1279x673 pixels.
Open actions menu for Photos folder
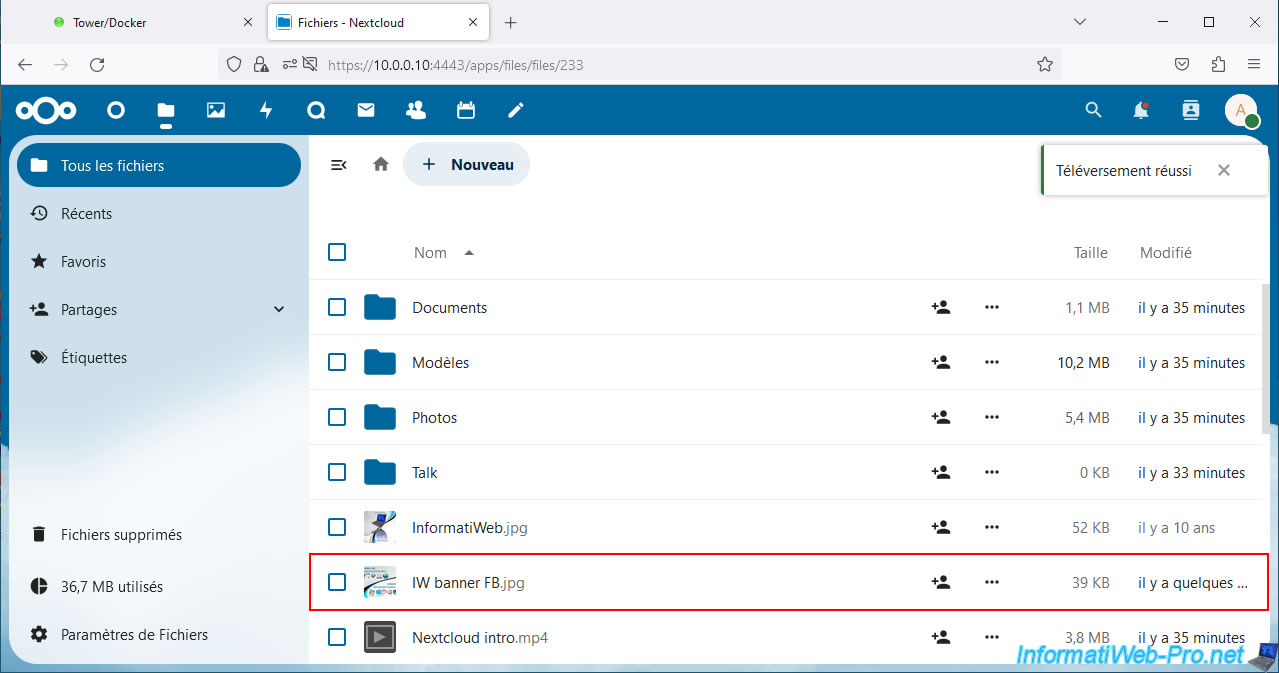coord(991,417)
